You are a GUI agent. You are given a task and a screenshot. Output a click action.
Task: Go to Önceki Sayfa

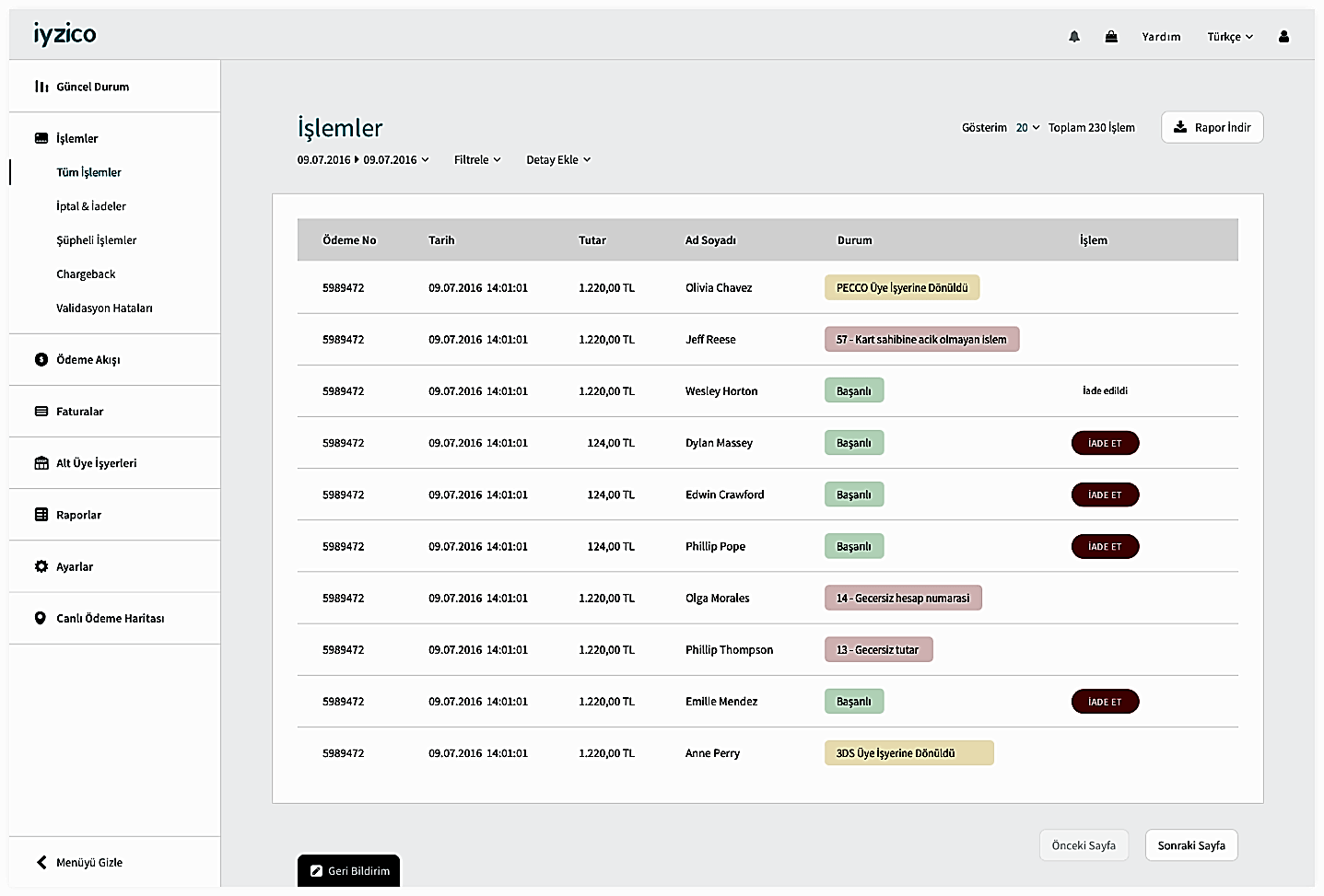[1084, 845]
